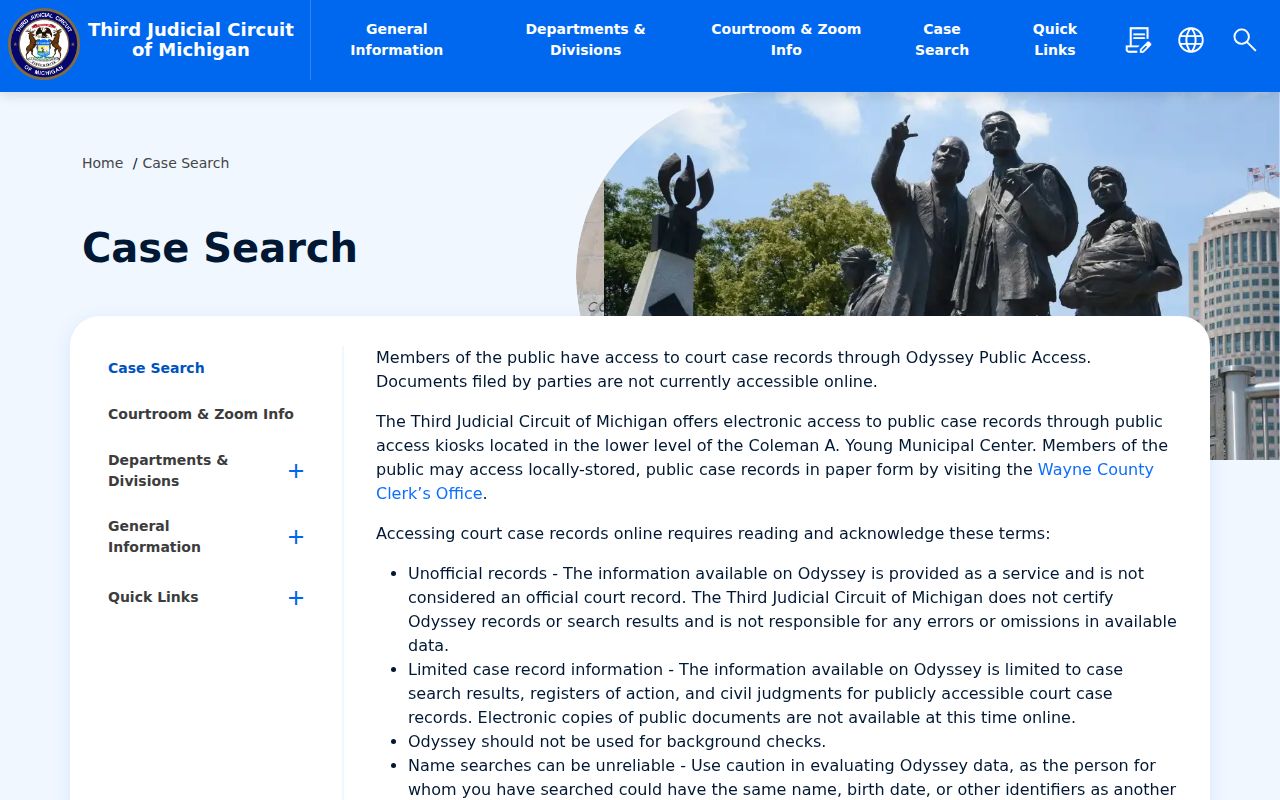Open the General Information top menu
The height and width of the screenshot is (800, 1280).
click(397, 40)
